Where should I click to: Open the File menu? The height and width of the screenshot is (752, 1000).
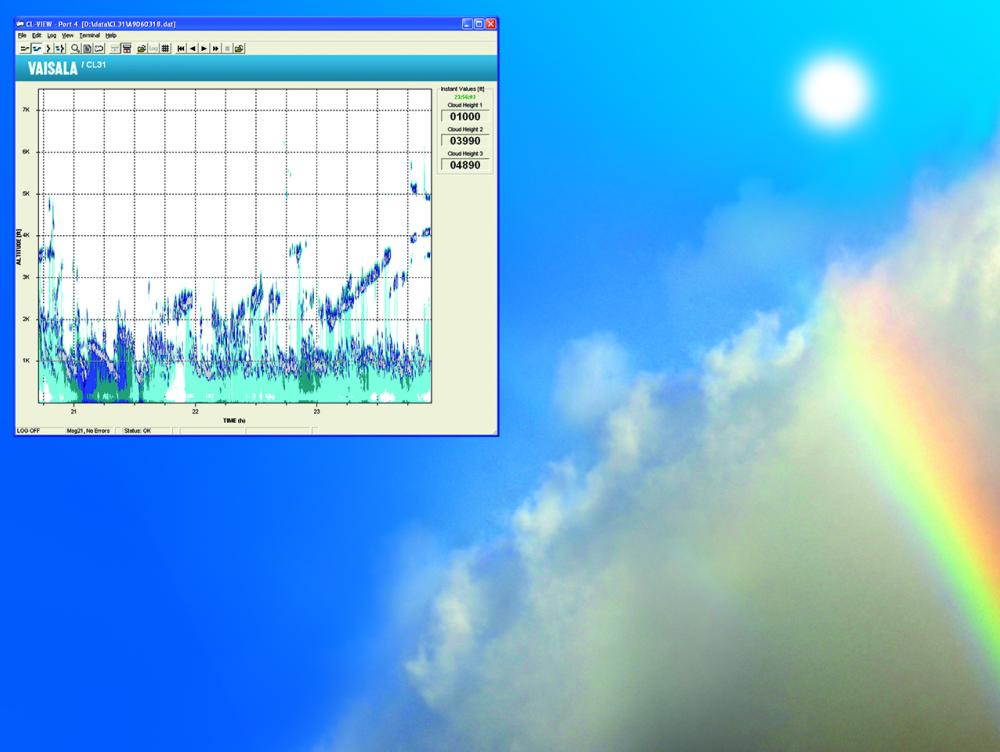pyautogui.click(x=22, y=35)
